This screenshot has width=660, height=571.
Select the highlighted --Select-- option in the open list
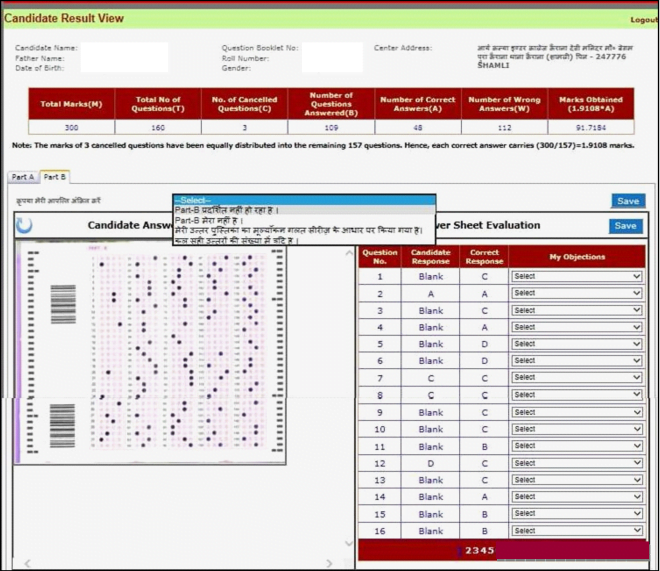click(x=304, y=199)
